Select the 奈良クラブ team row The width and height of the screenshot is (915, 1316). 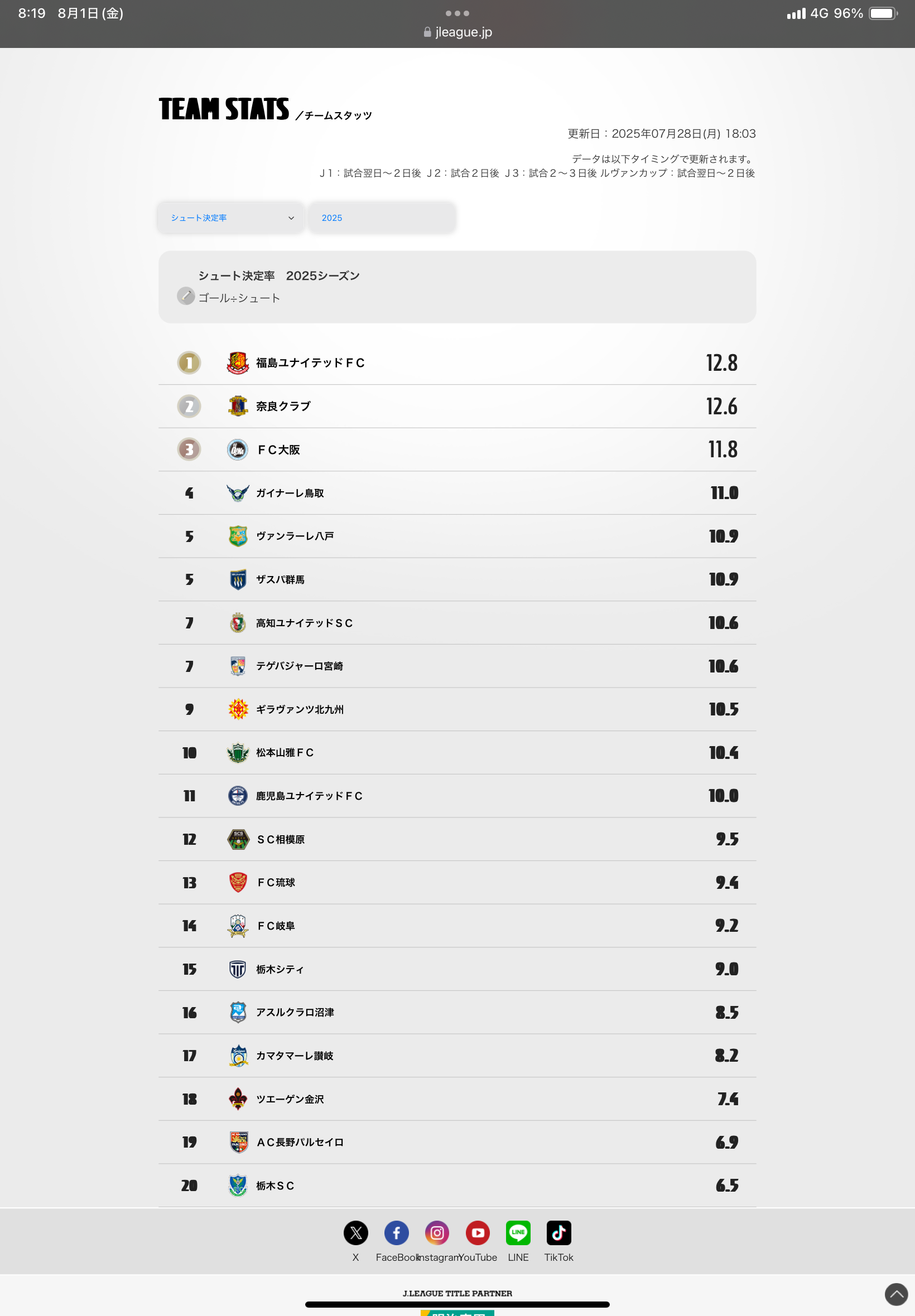coord(458,406)
